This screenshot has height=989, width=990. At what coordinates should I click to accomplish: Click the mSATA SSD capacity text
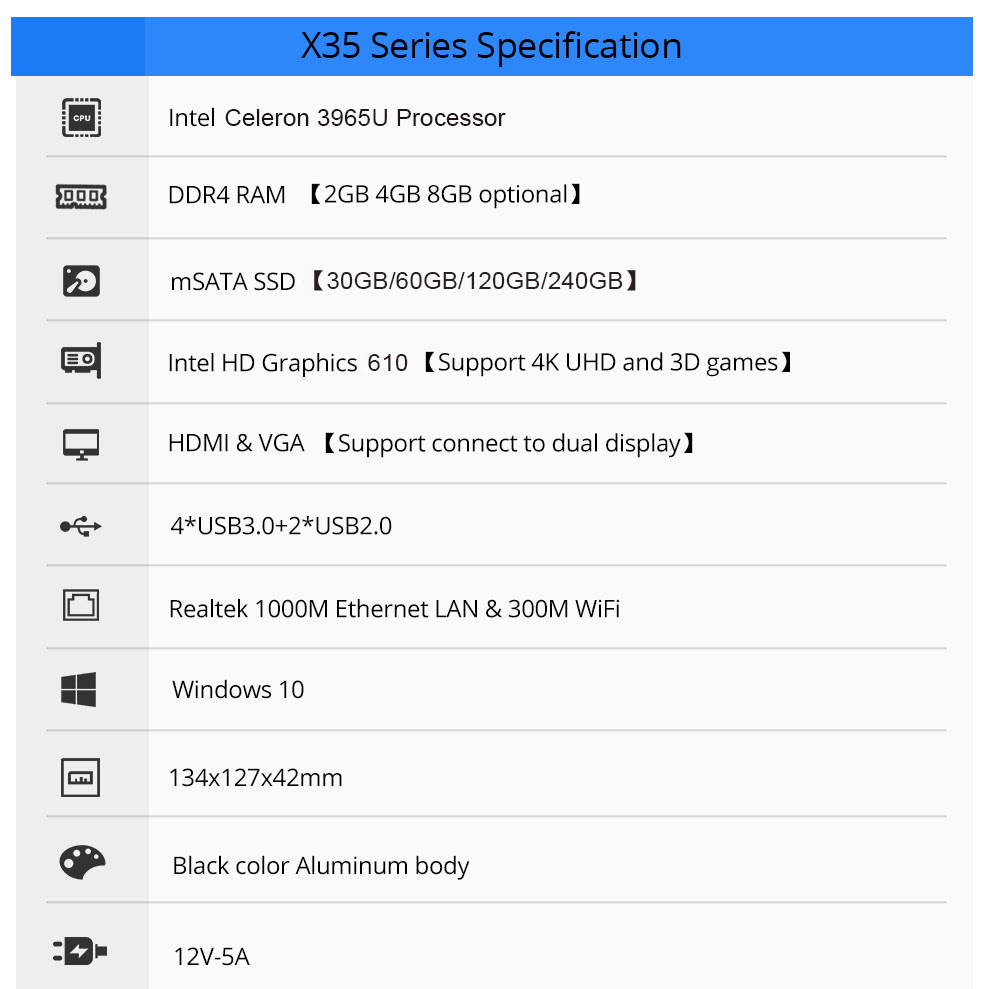[404, 281]
